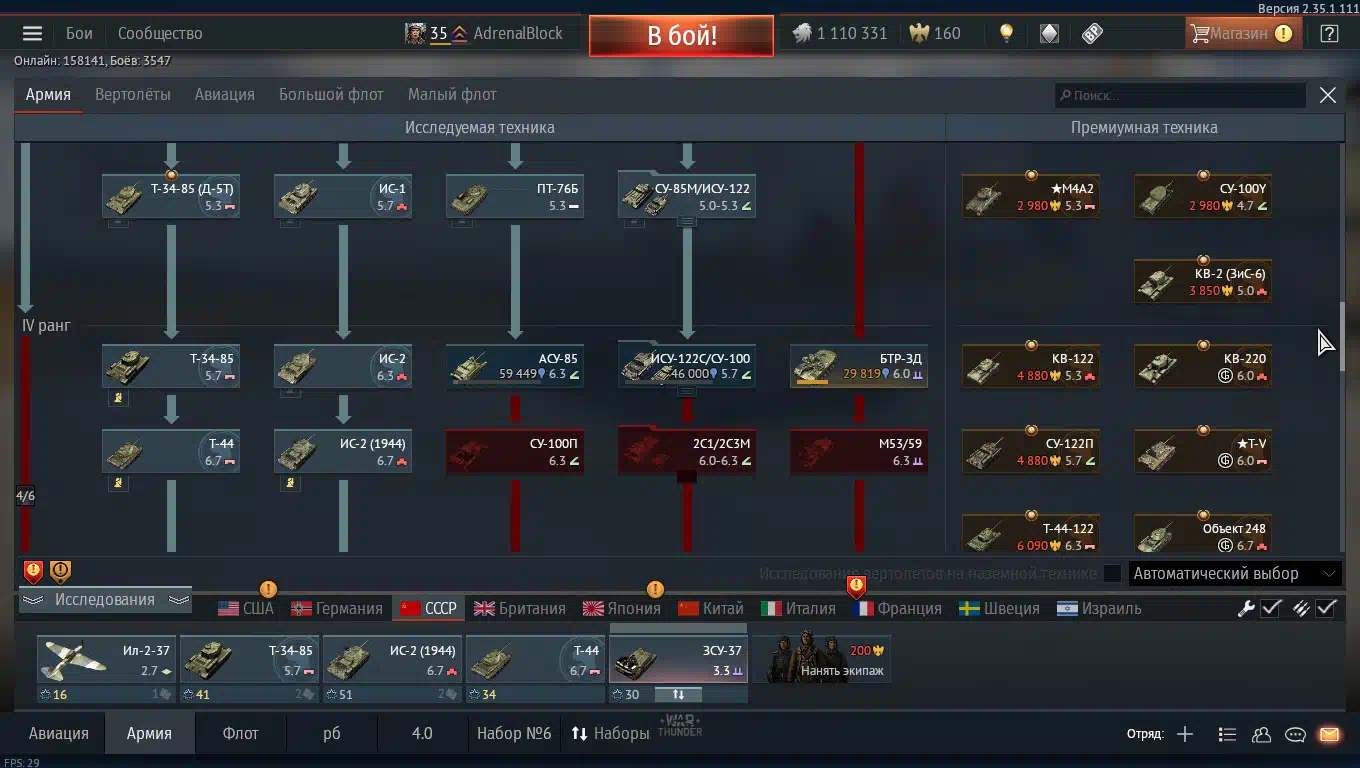Open the Автоматический выбор dropdown
Viewport: 1360px width, 768px height.
point(1235,574)
